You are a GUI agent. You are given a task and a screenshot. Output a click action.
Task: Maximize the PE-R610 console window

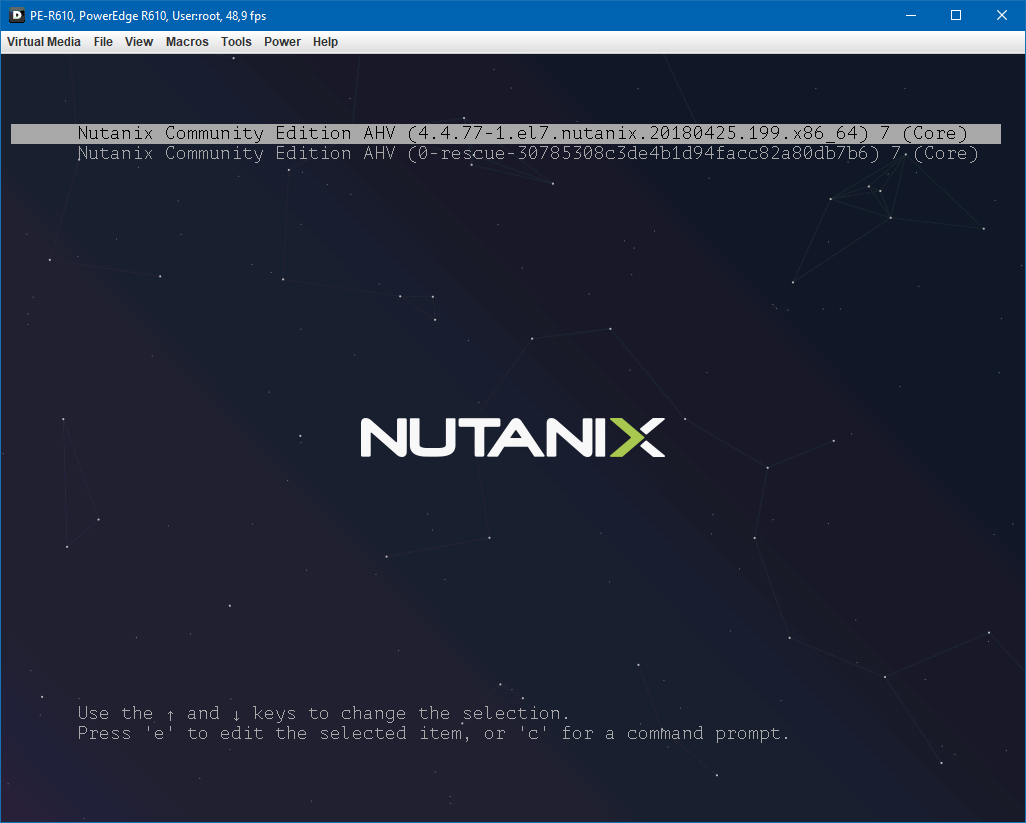[956, 15]
